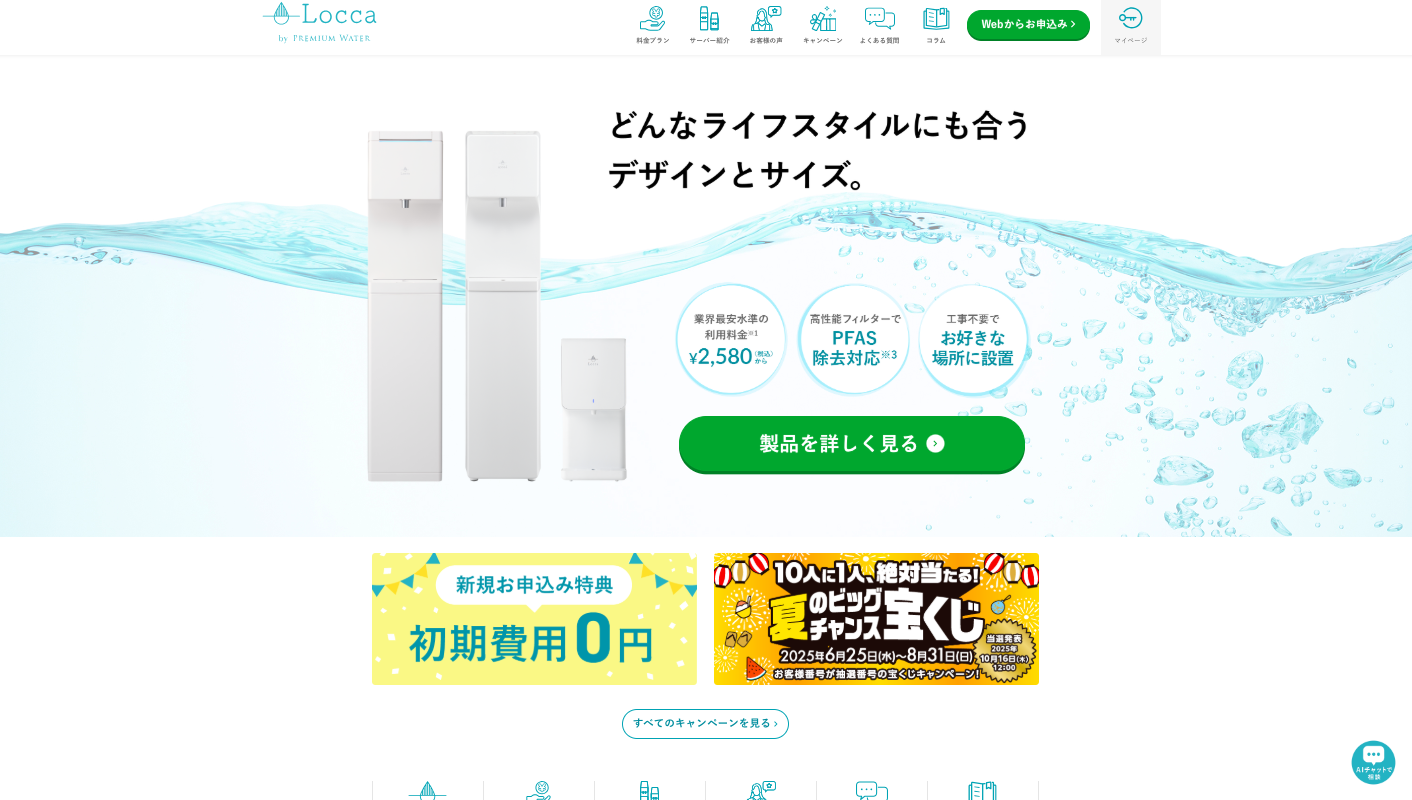Open 夏のビッグチャンス宝くじ campaign banner

pyautogui.click(x=876, y=619)
